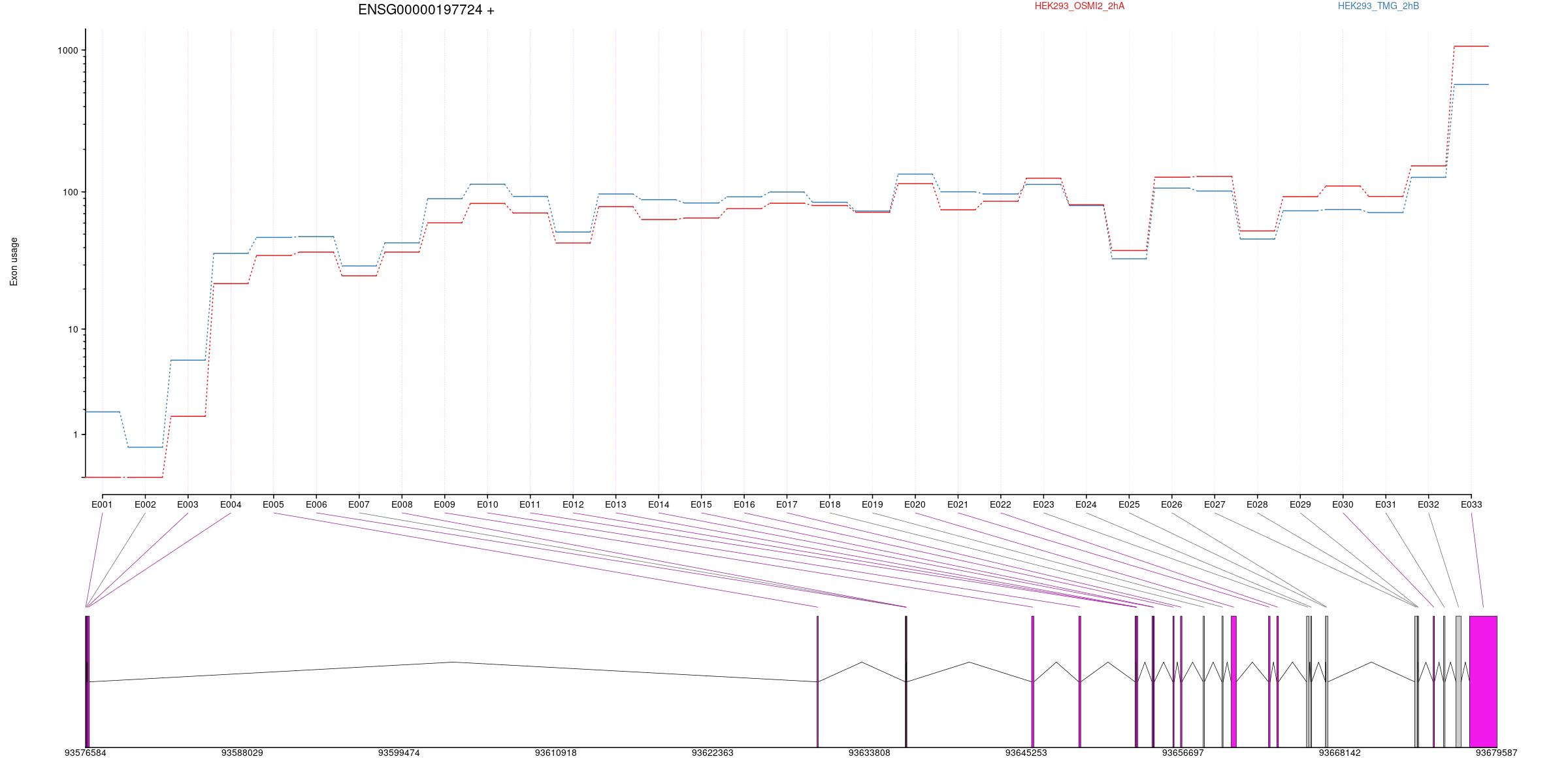Click exon label E005
1568x784 pixels.
tap(273, 504)
